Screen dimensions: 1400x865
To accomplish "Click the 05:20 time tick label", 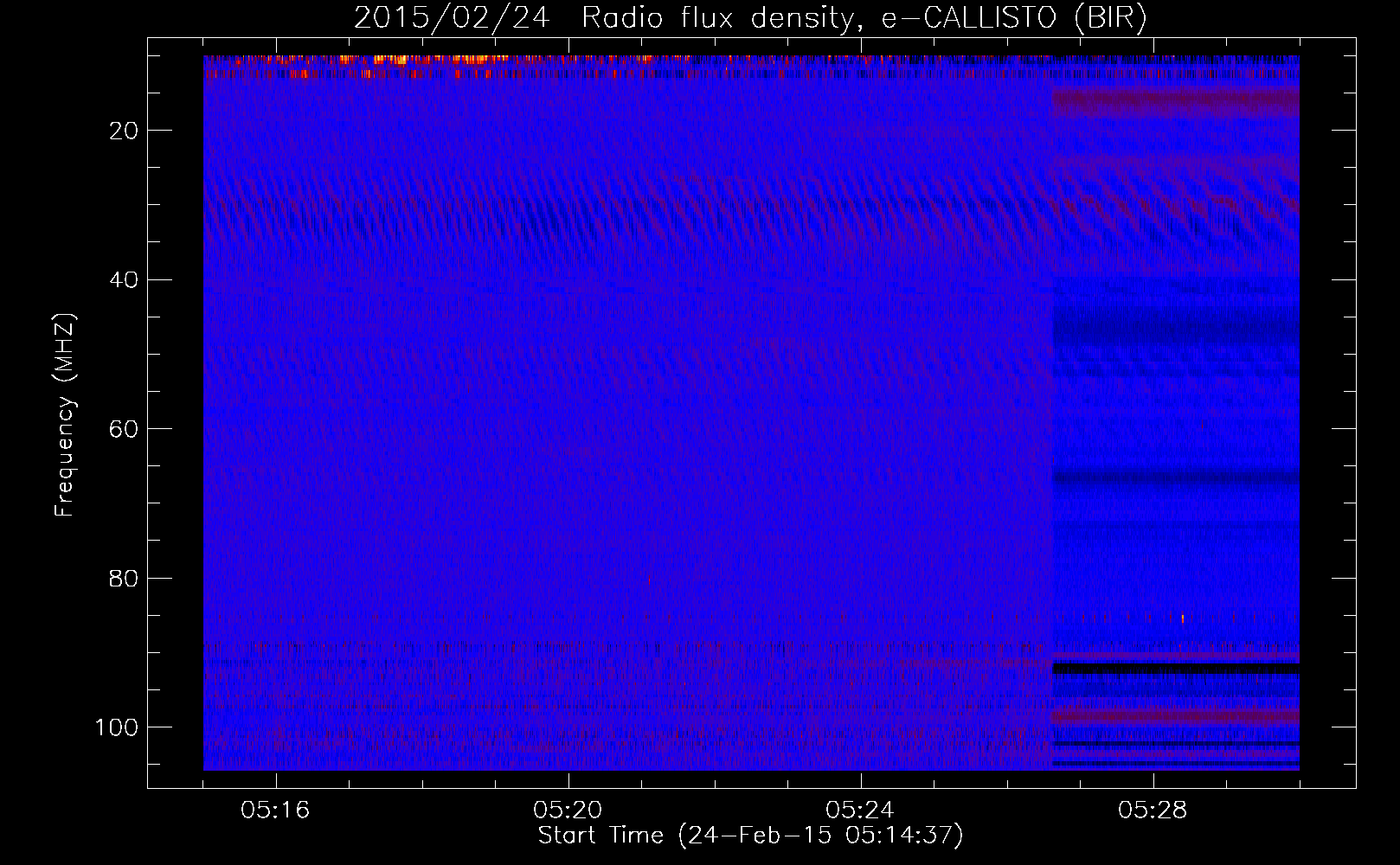I will point(568,811).
